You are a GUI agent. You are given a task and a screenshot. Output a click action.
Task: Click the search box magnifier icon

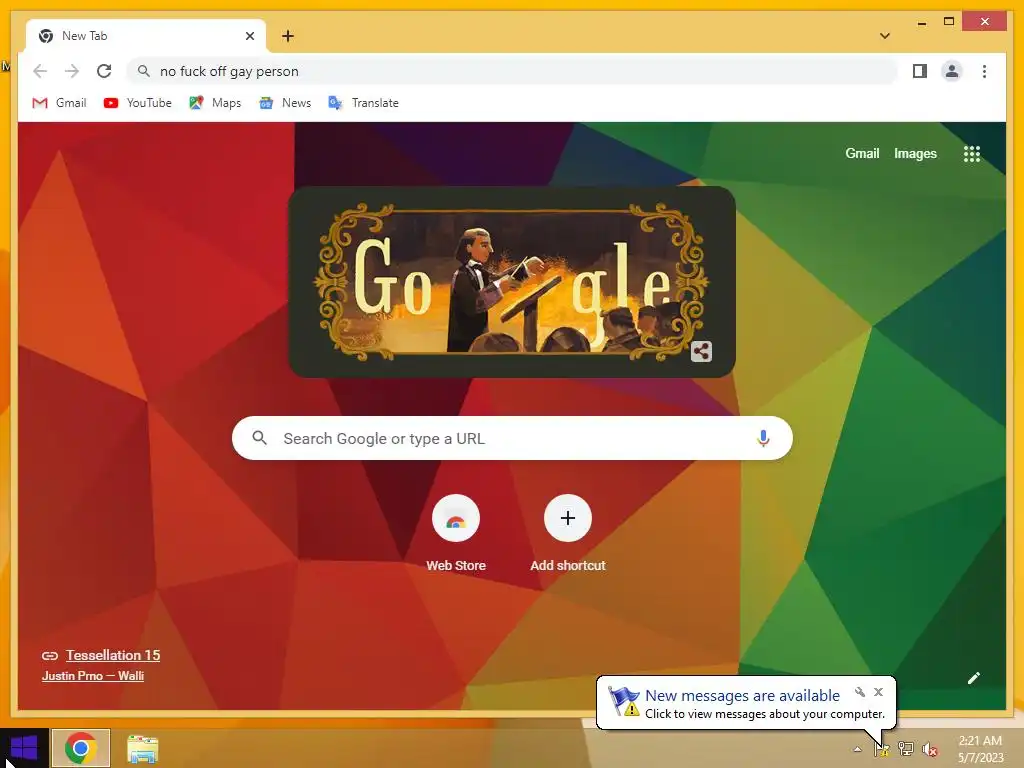click(259, 438)
